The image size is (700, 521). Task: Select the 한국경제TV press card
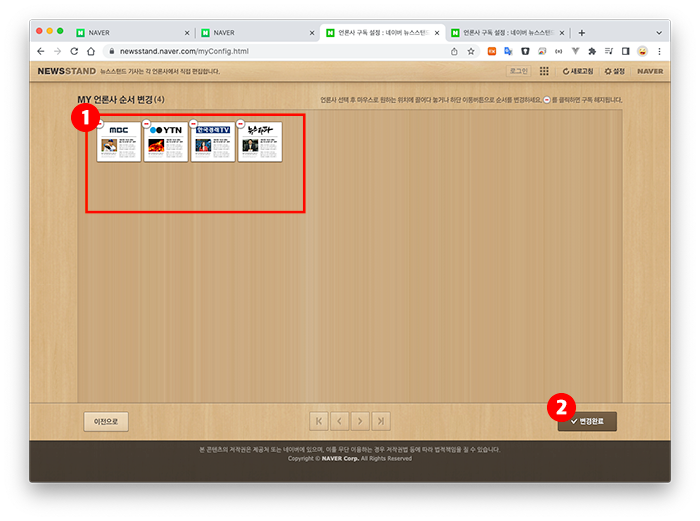[x=213, y=142]
